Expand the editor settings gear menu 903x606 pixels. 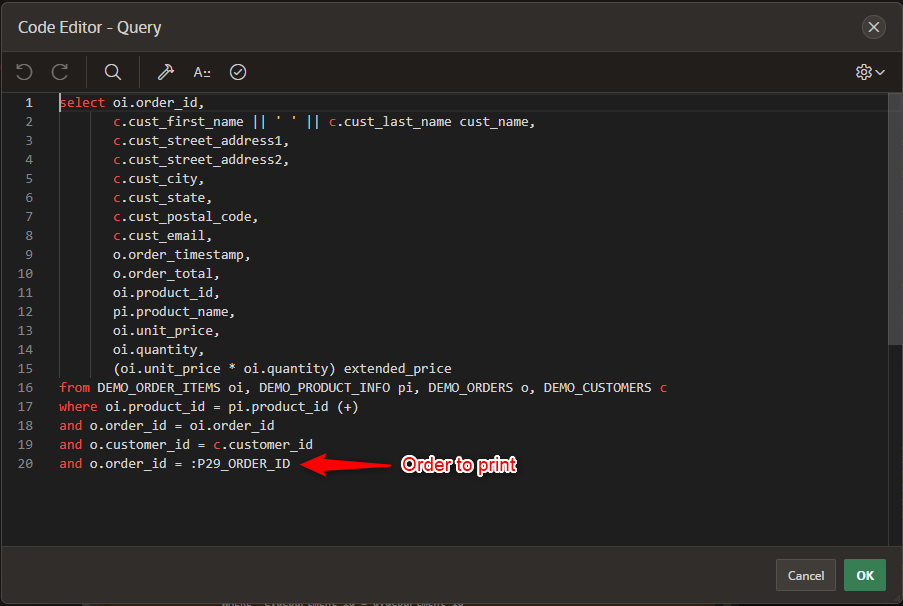pos(870,72)
